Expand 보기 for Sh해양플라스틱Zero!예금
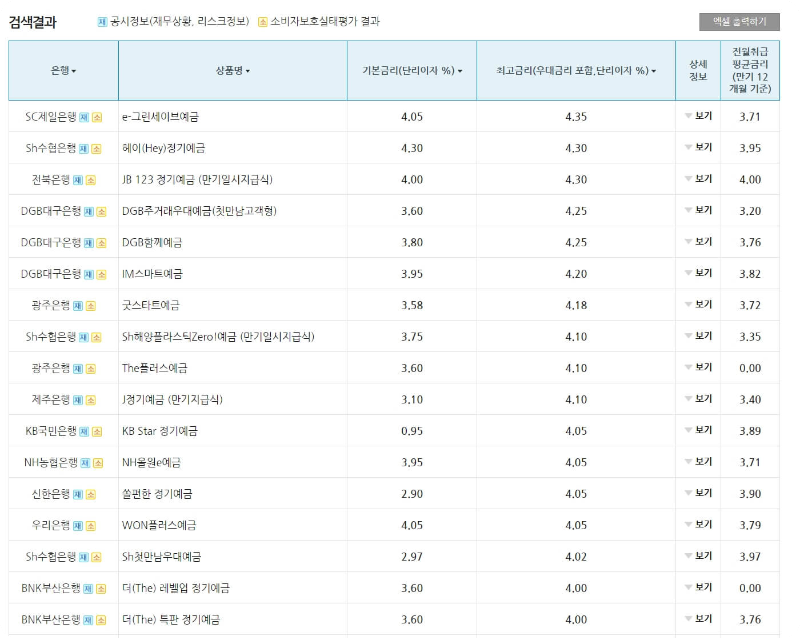 (698, 336)
